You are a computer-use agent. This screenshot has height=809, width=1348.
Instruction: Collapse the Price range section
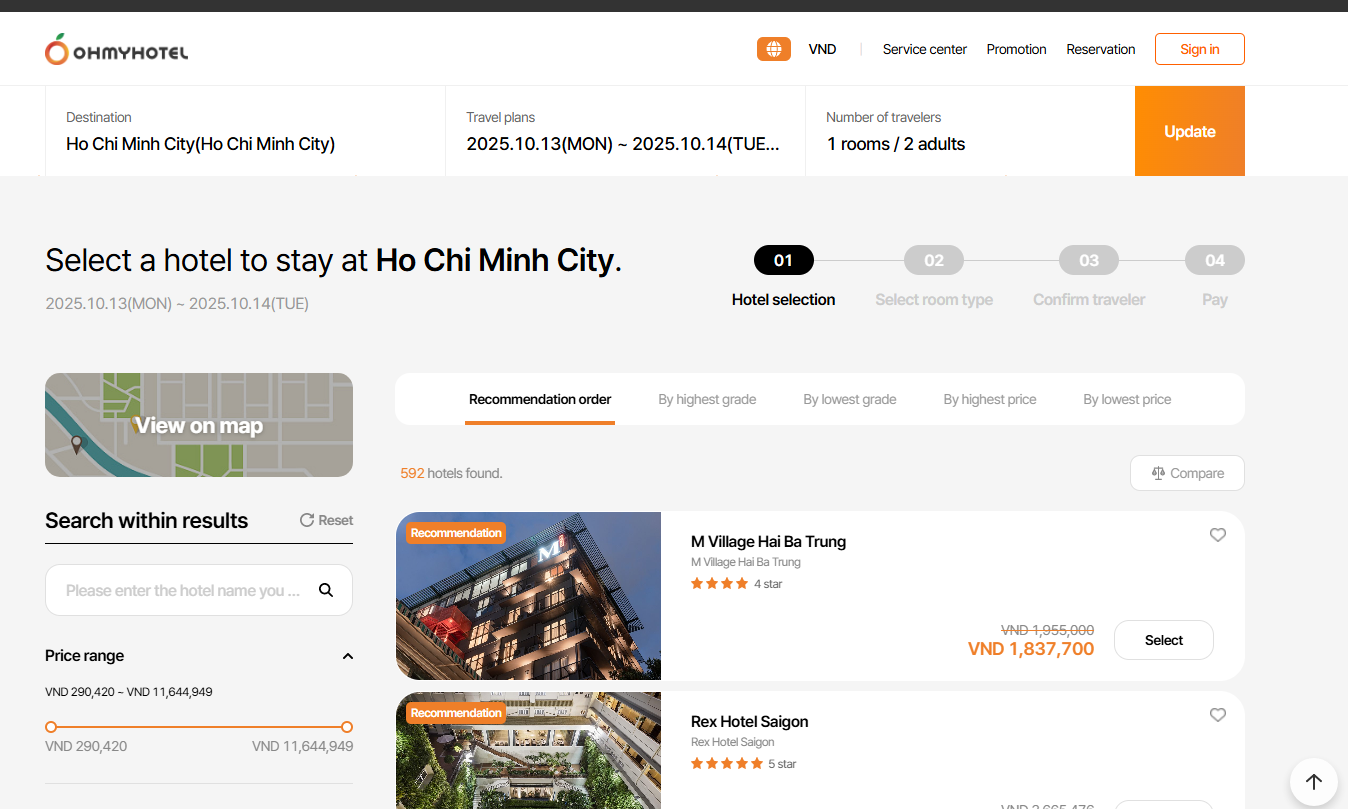point(348,656)
